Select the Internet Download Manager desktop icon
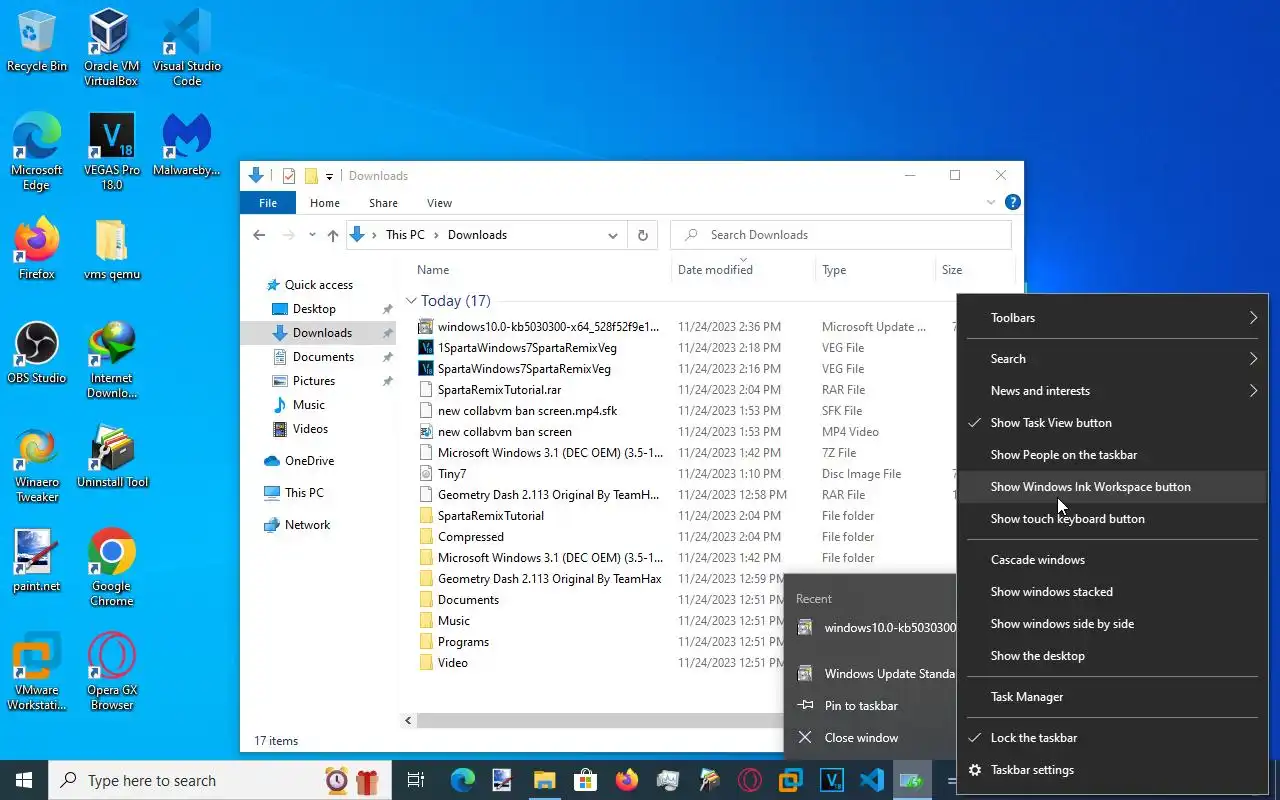Viewport: 1280px width, 800px height. tap(111, 360)
